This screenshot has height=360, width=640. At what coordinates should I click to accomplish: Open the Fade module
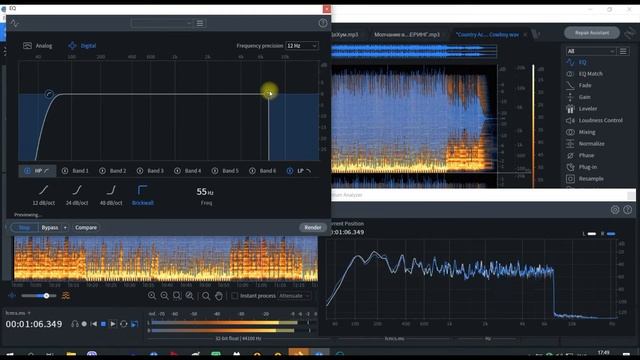584,85
